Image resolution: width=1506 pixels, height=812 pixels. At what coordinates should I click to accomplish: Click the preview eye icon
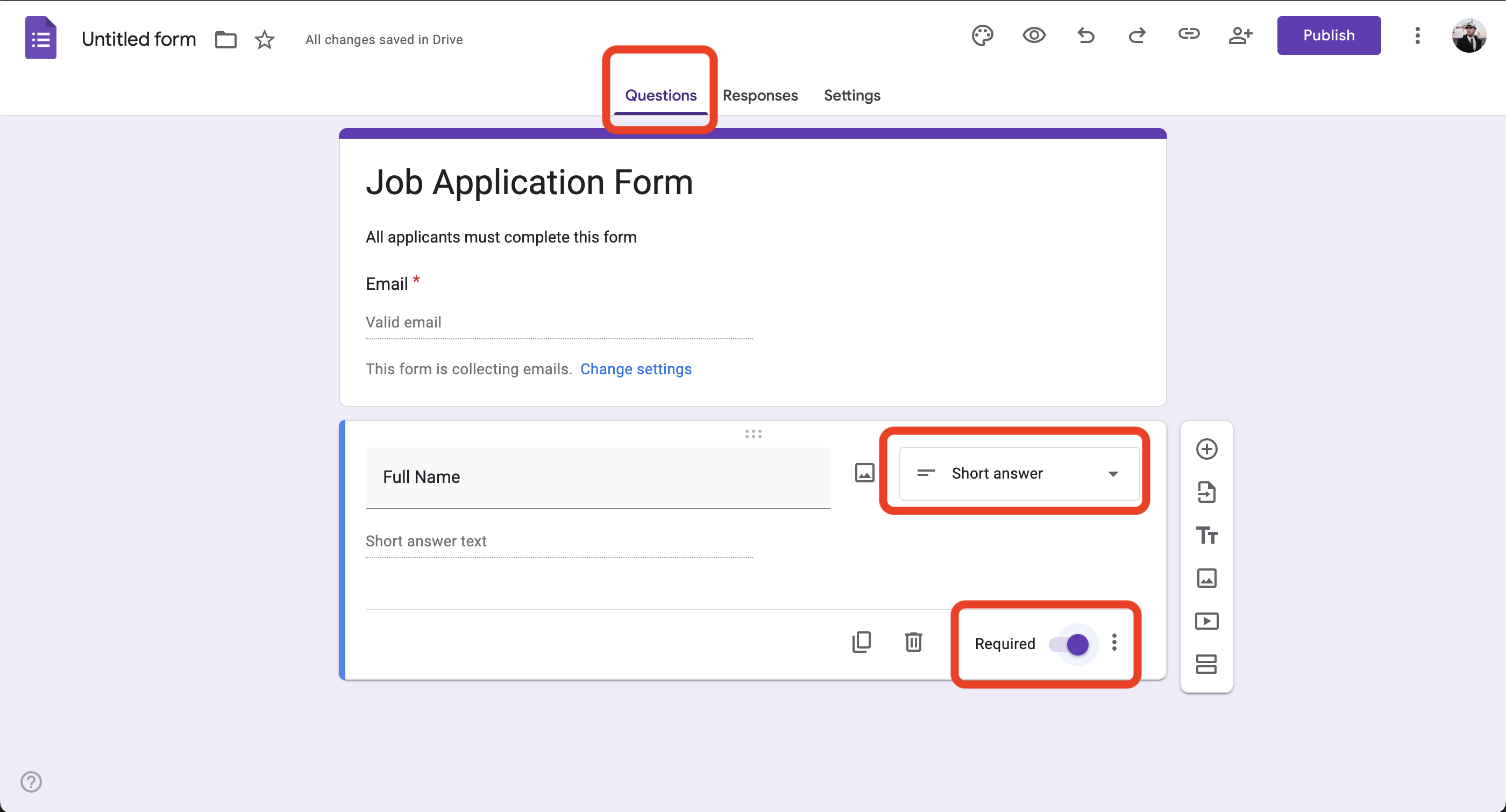tap(1034, 35)
